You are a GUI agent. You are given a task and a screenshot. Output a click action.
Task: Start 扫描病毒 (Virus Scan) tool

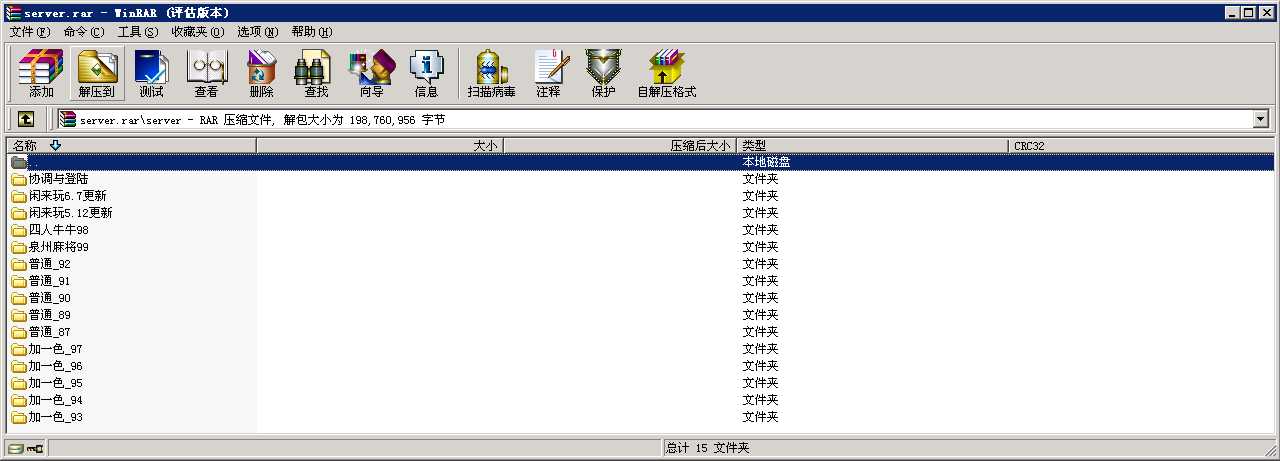[x=491, y=74]
